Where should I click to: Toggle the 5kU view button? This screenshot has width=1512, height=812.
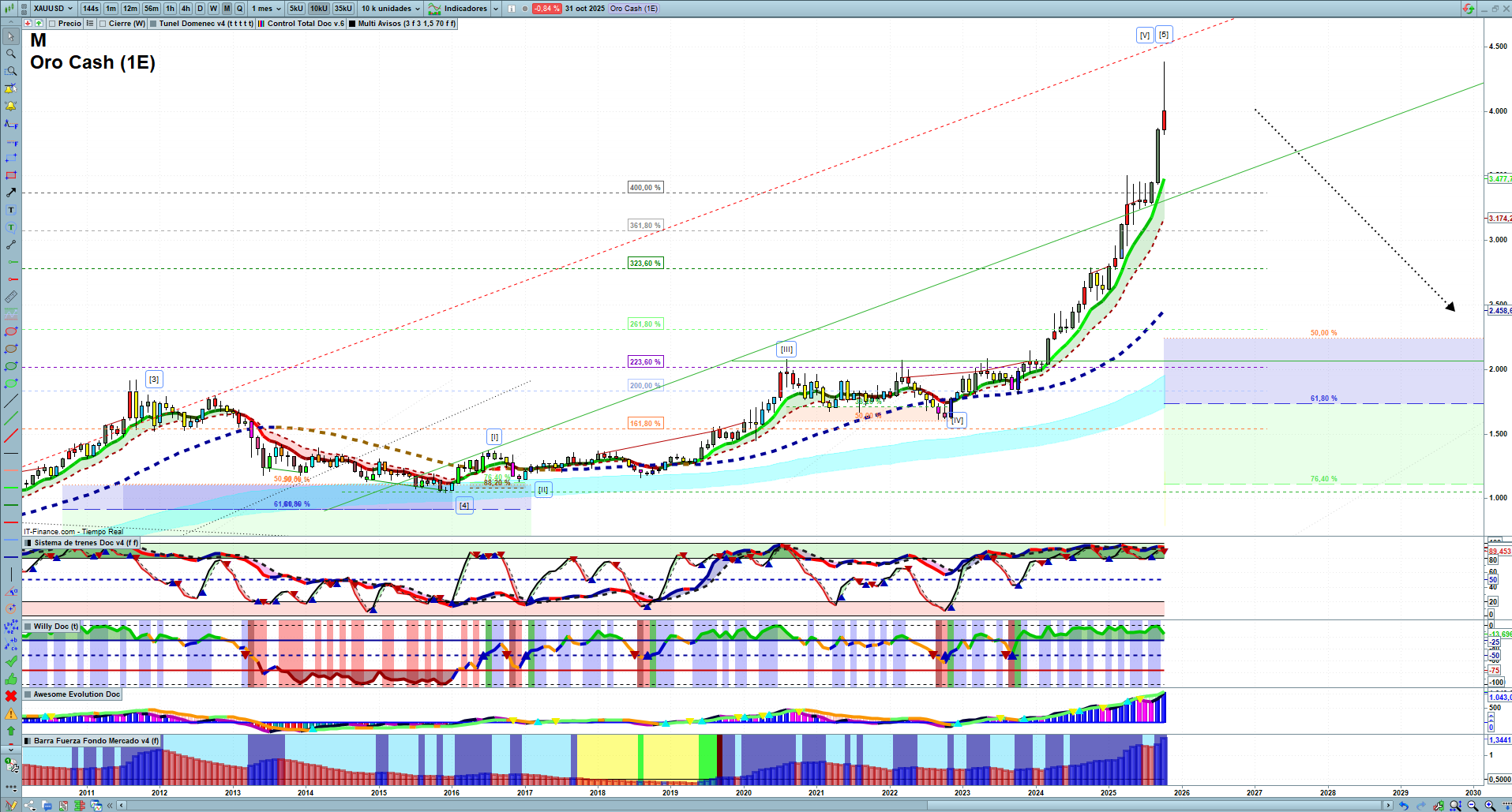click(x=296, y=9)
